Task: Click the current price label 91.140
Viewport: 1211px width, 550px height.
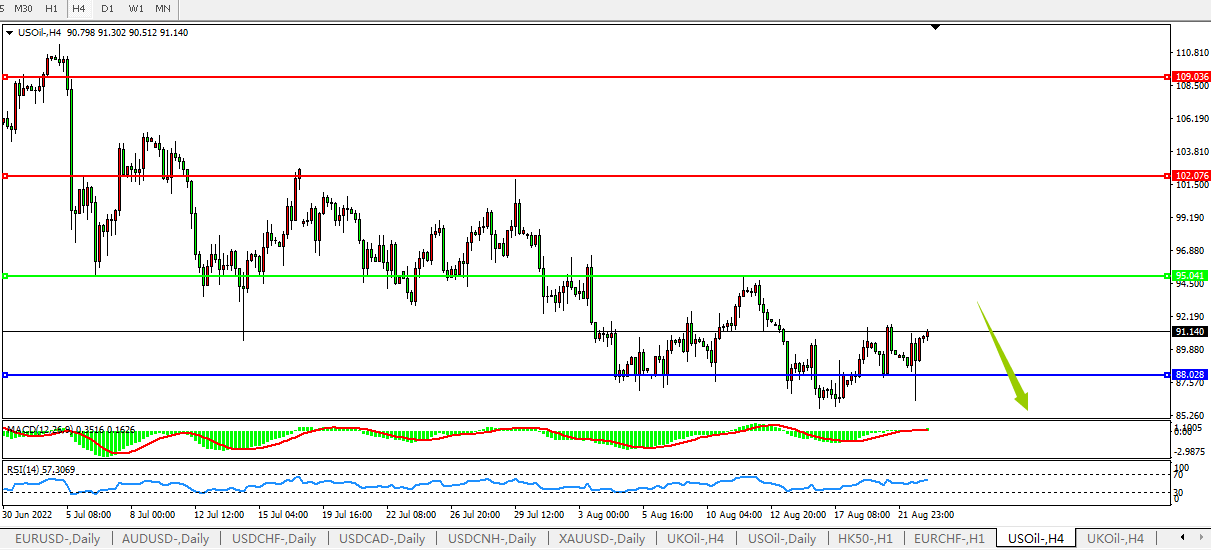Action: coord(1189,331)
